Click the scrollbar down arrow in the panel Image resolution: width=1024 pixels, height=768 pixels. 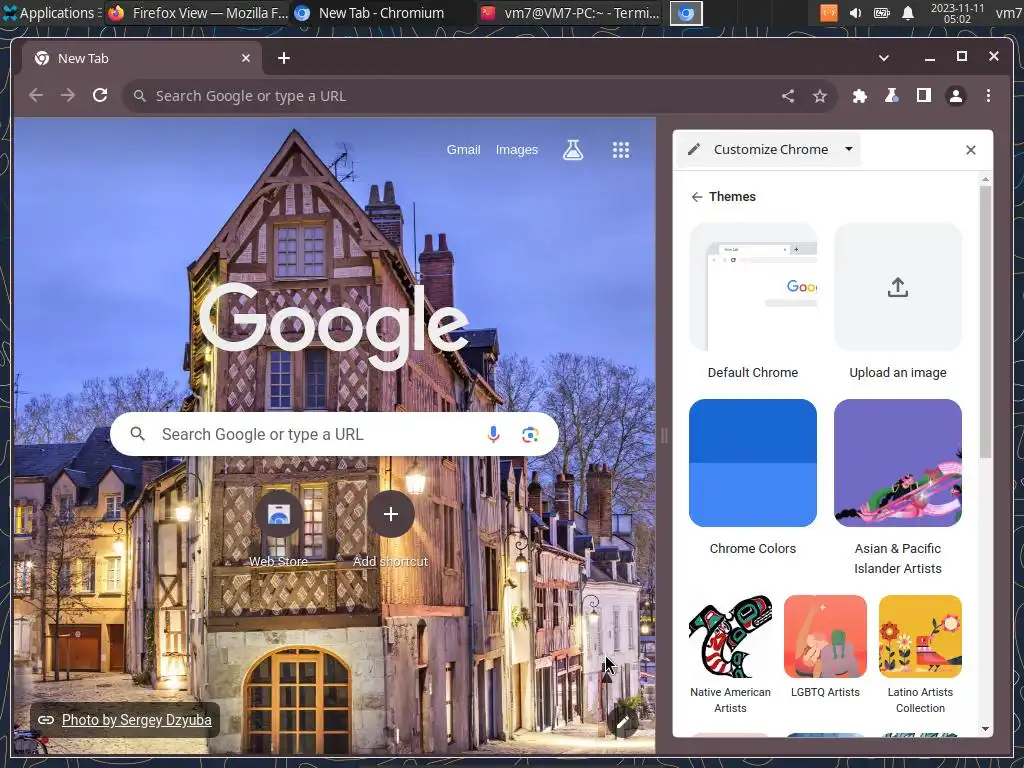(985, 729)
